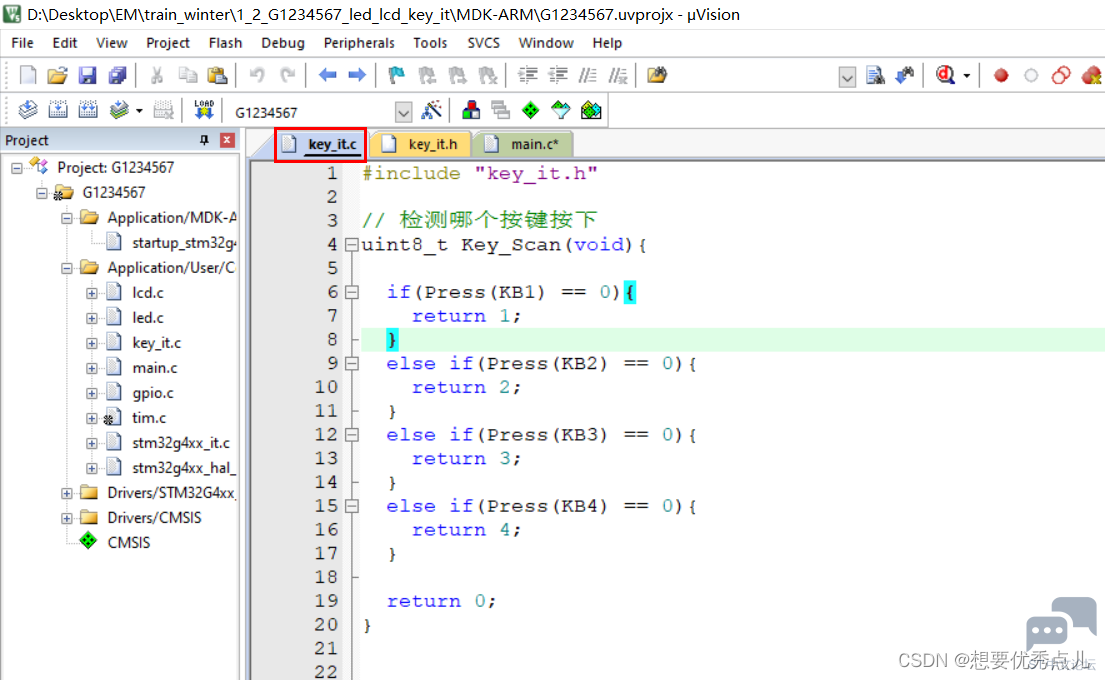Screen dimensions: 1105x680
Task: Open Options for Target wand icon
Action: 432,110
